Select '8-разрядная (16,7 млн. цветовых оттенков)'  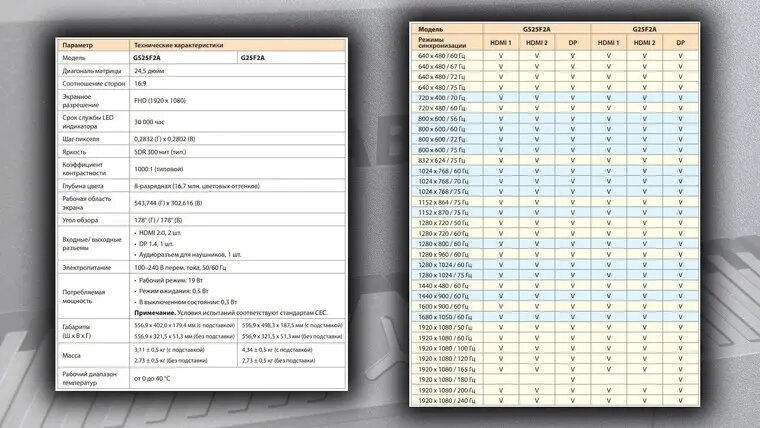click(x=197, y=186)
